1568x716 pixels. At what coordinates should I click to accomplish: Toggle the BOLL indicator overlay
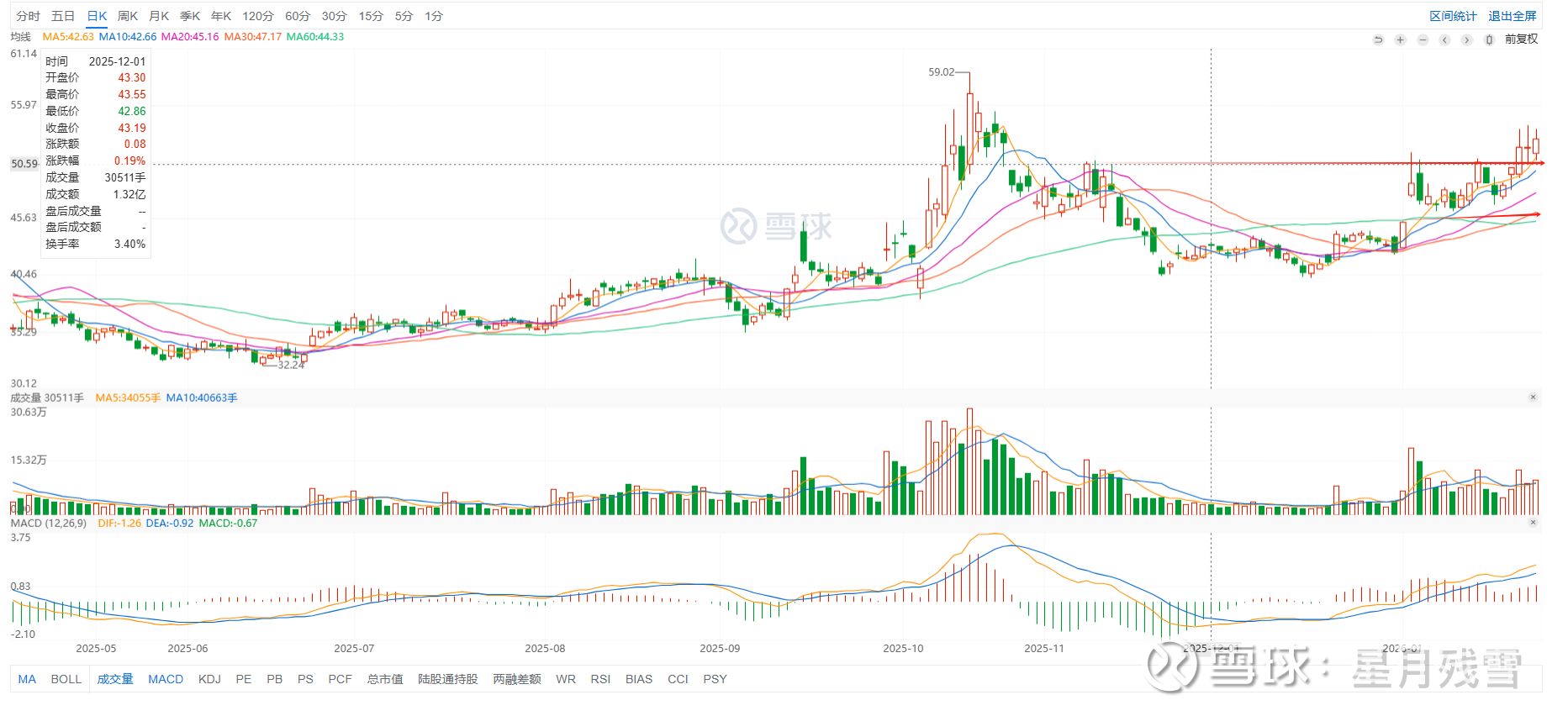[66, 679]
